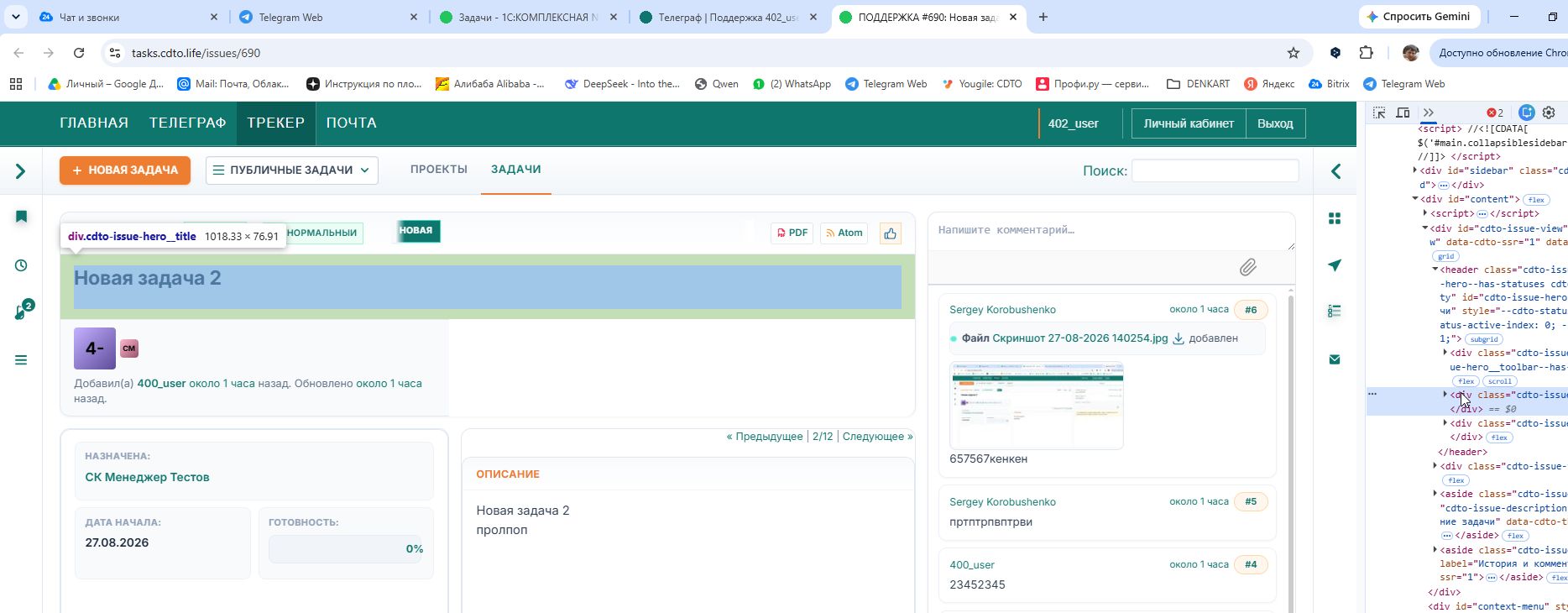Expand the left sidebar with the chevron
Viewport: 1568px width, 613px height.
pyautogui.click(x=21, y=171)
